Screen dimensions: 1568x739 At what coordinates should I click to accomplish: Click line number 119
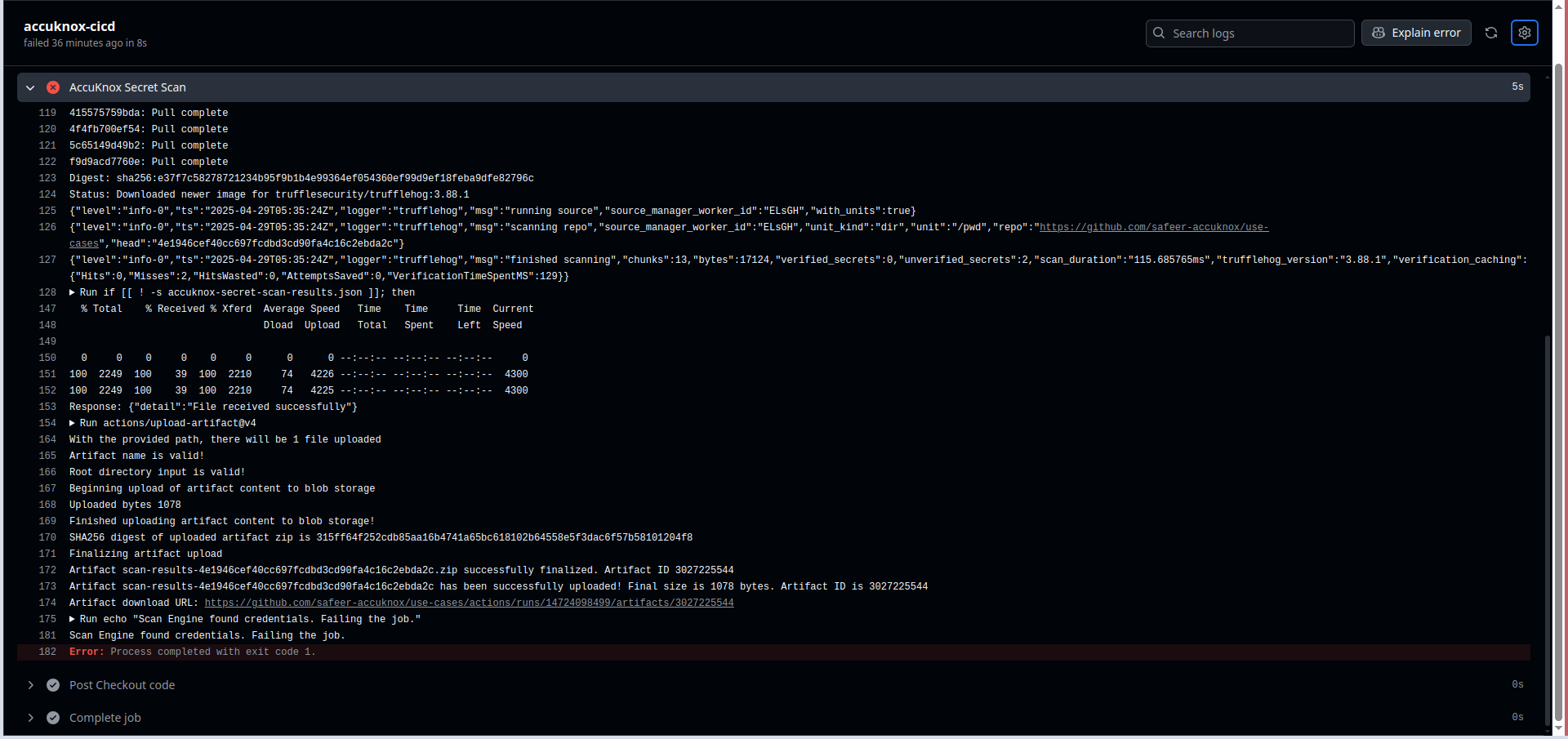click(x=47, y=113)
